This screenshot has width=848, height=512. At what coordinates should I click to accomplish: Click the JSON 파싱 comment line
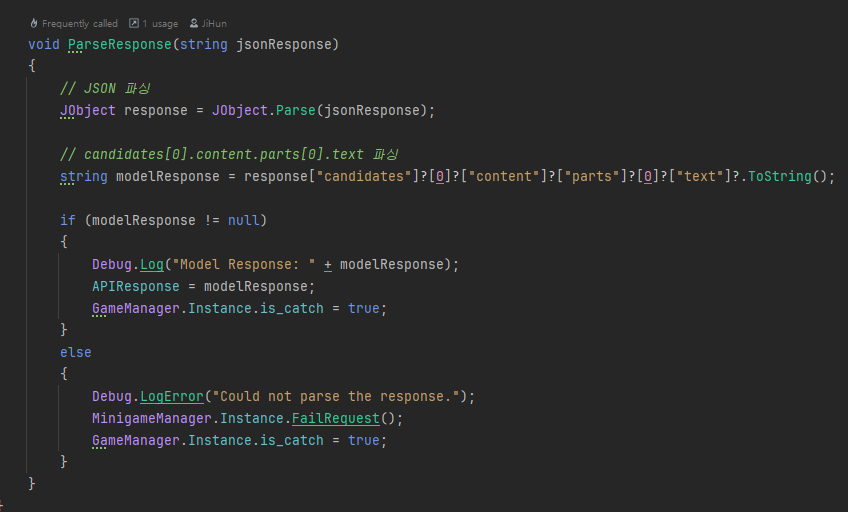pos(105,88)
